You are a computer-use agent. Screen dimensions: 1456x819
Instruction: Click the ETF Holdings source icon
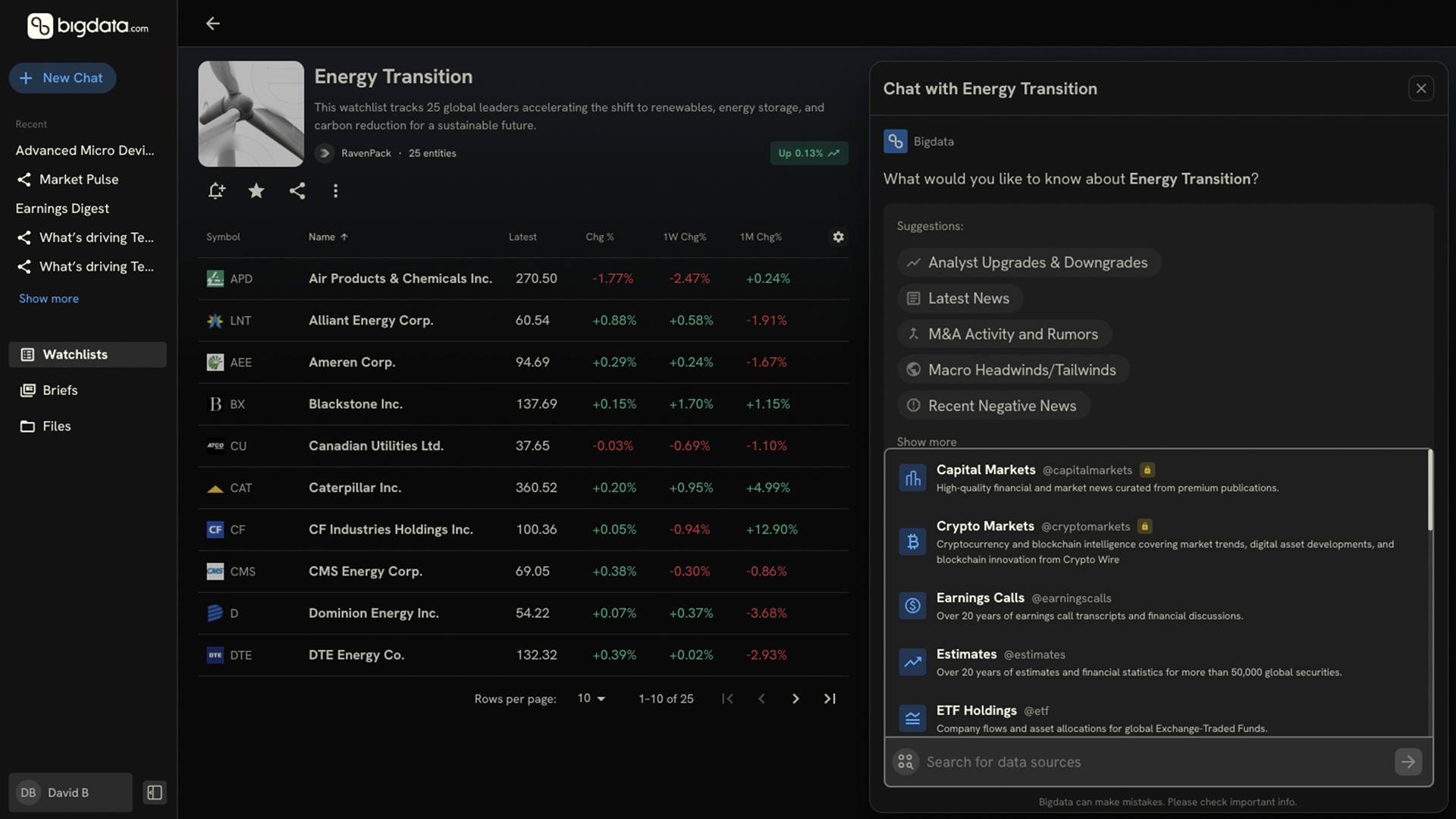912,718
